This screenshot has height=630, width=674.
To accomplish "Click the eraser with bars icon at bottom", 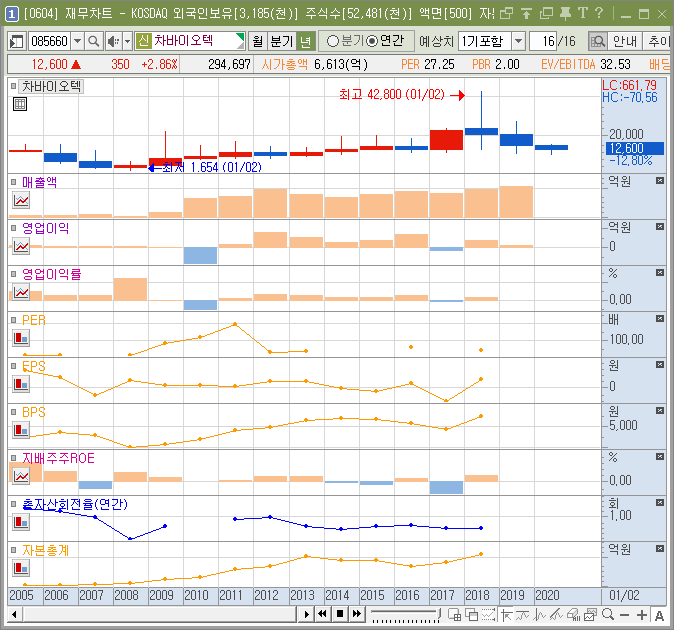I will tap(573, 615).
